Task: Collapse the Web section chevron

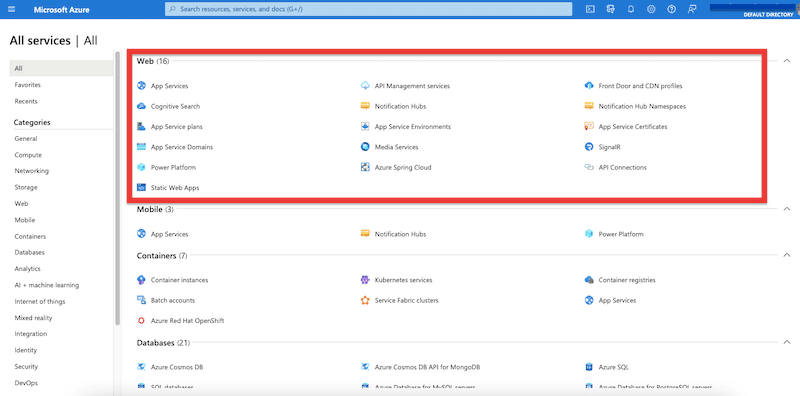Action: 786,61
